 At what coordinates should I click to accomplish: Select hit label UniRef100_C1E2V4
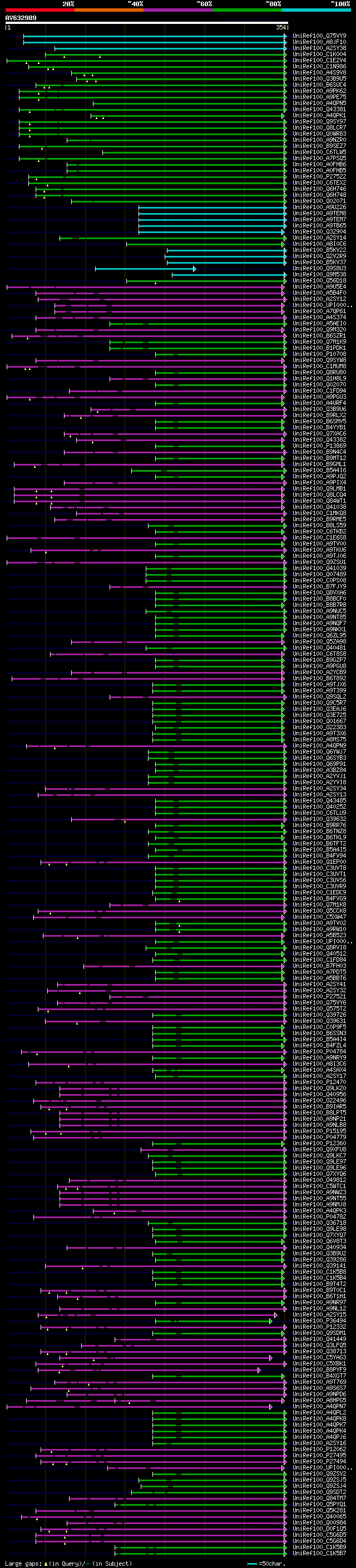click(x=319, y=60)
